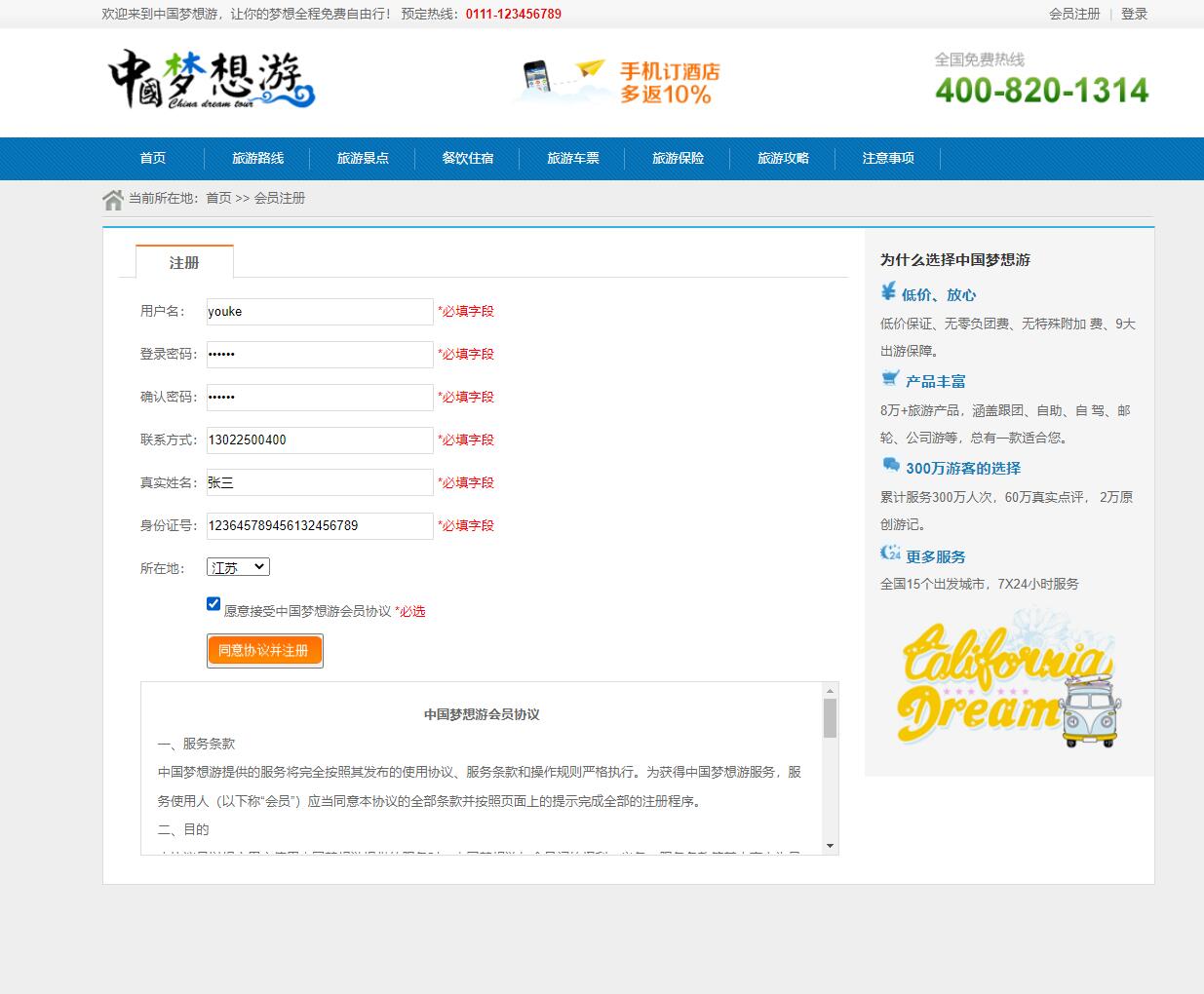This screenshot has height=994, width=1204.
Task: Click the 确认密码 password field
Action: [320, 397]
